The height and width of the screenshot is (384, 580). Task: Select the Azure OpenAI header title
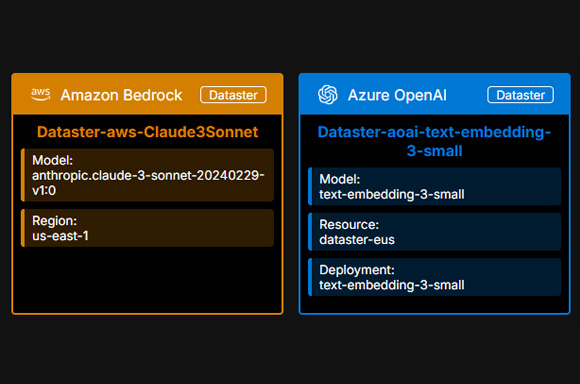tap(397, 95)
